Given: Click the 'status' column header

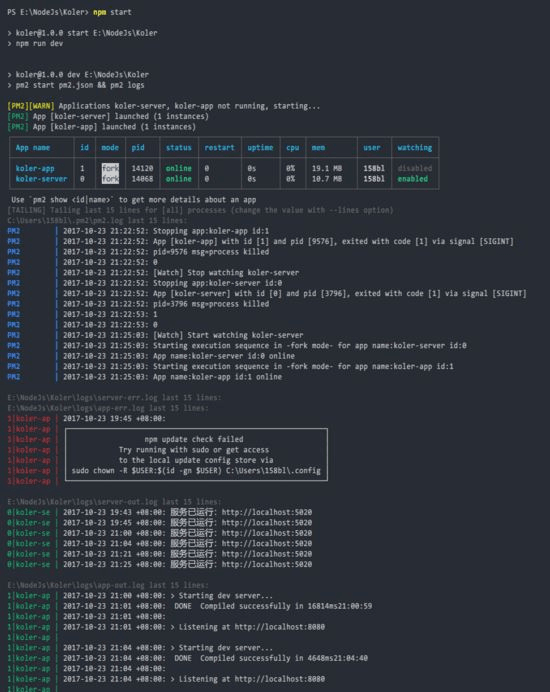Looking at the screenshot, I should [179, 148].
